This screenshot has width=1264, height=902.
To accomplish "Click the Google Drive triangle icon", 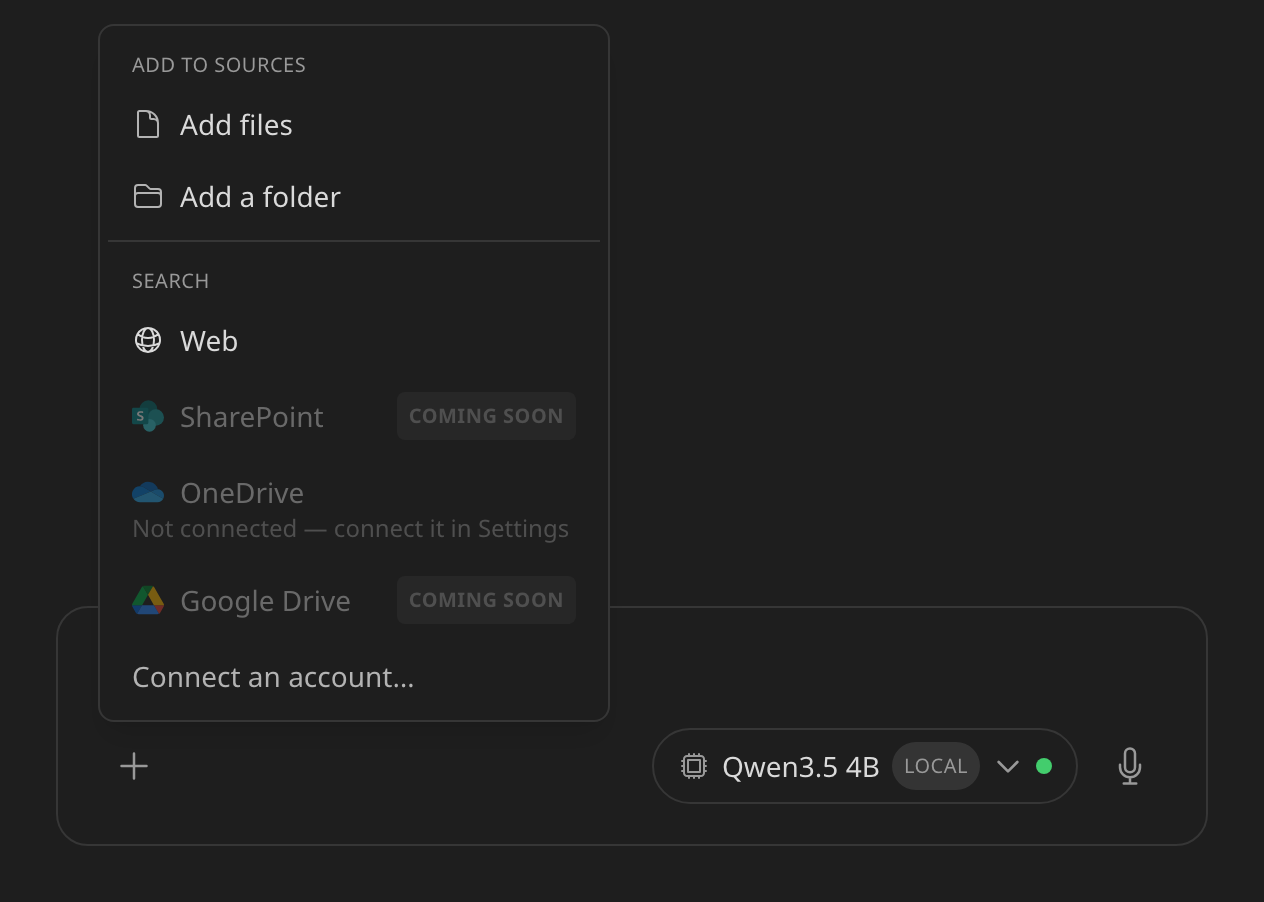I will coord(148,600).
